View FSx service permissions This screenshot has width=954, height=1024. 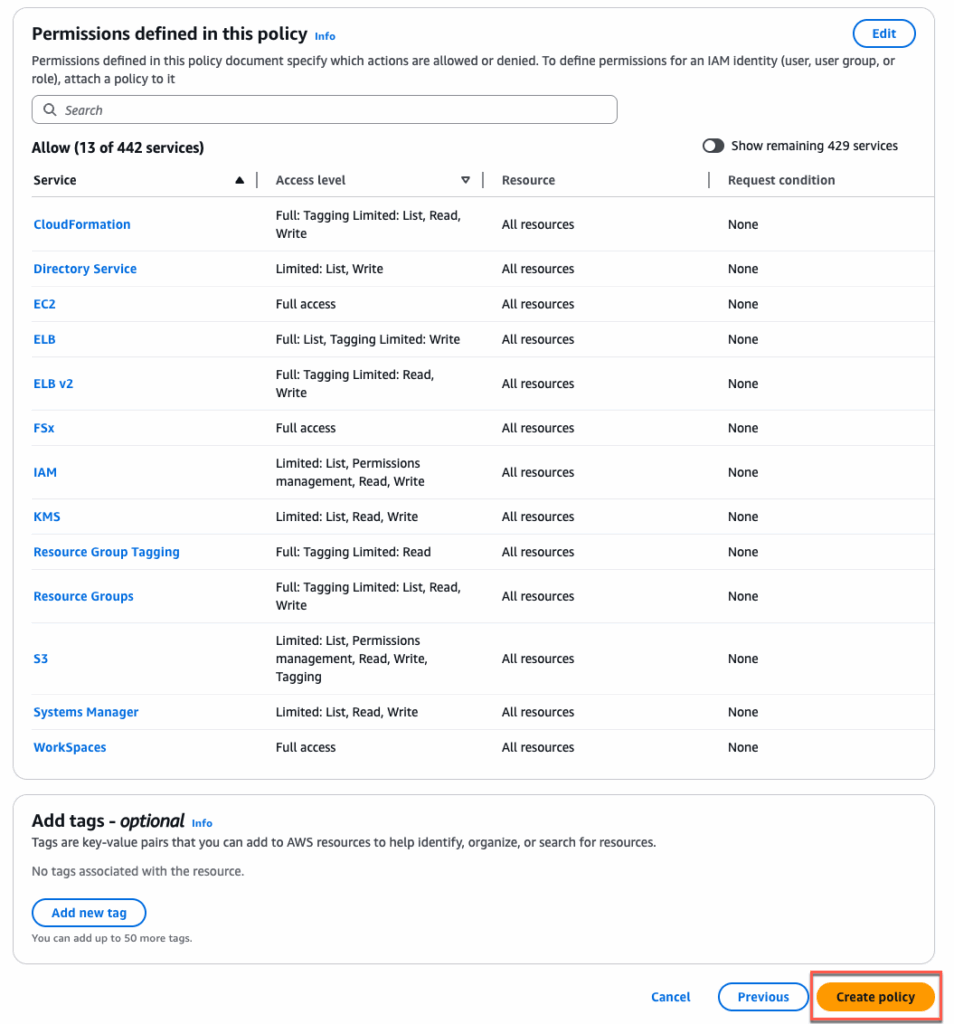coord(44,428)
